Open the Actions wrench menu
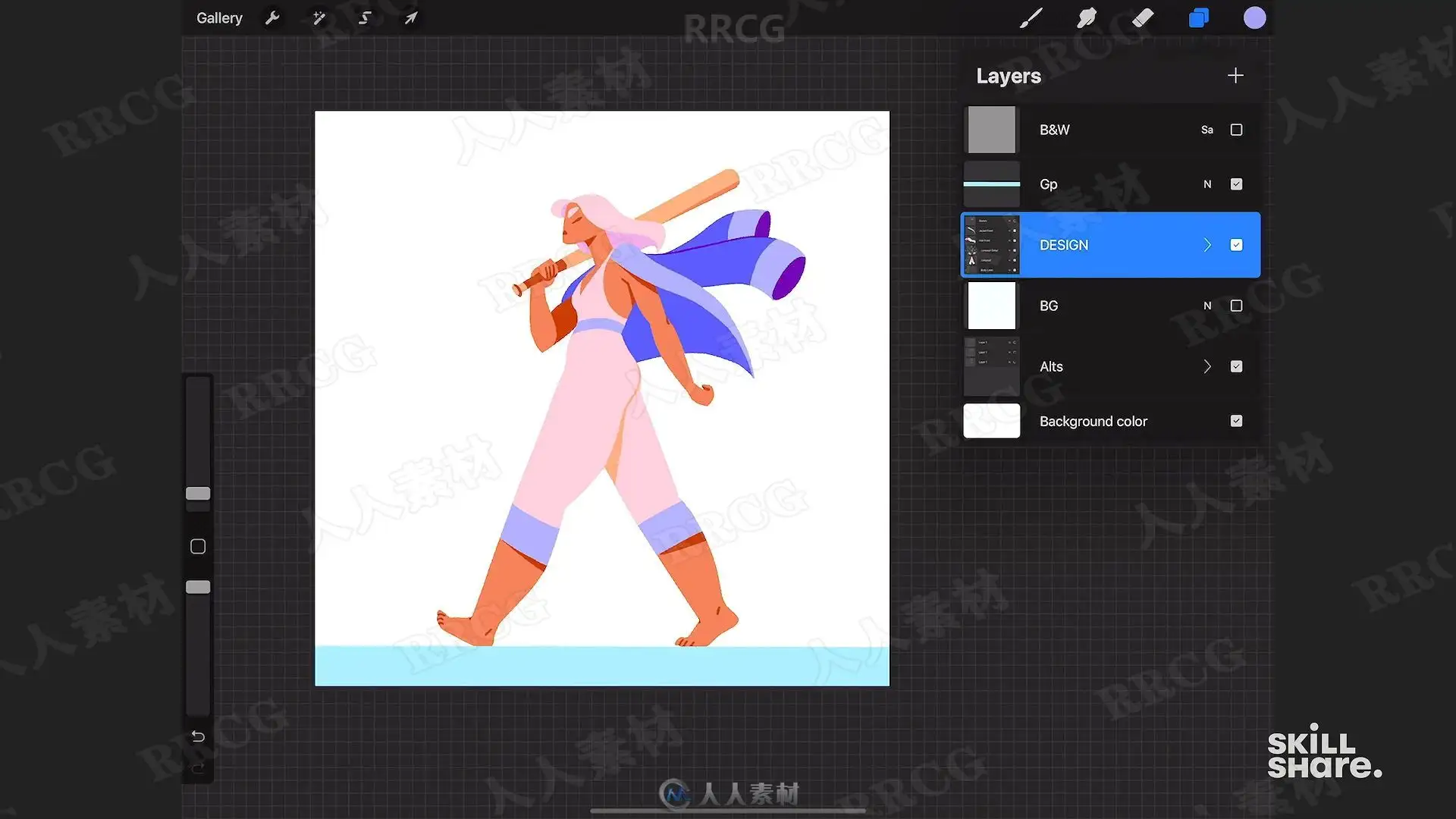This screenshot has width=1456, height=819. point(272,17)
